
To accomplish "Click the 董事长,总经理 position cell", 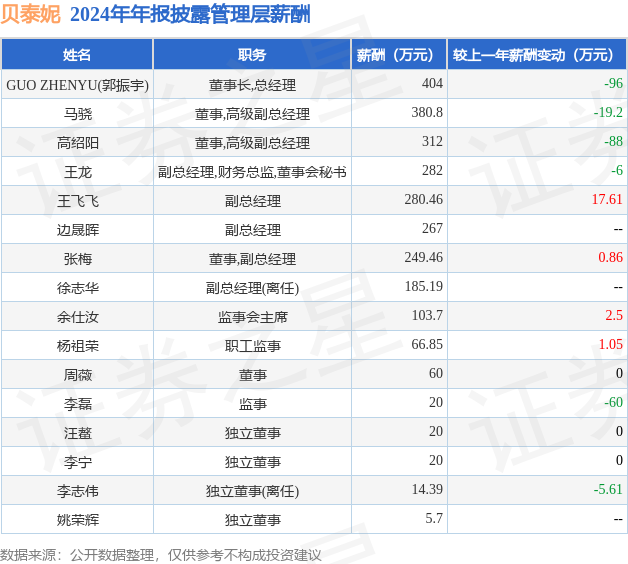I will tap(252, 85).
